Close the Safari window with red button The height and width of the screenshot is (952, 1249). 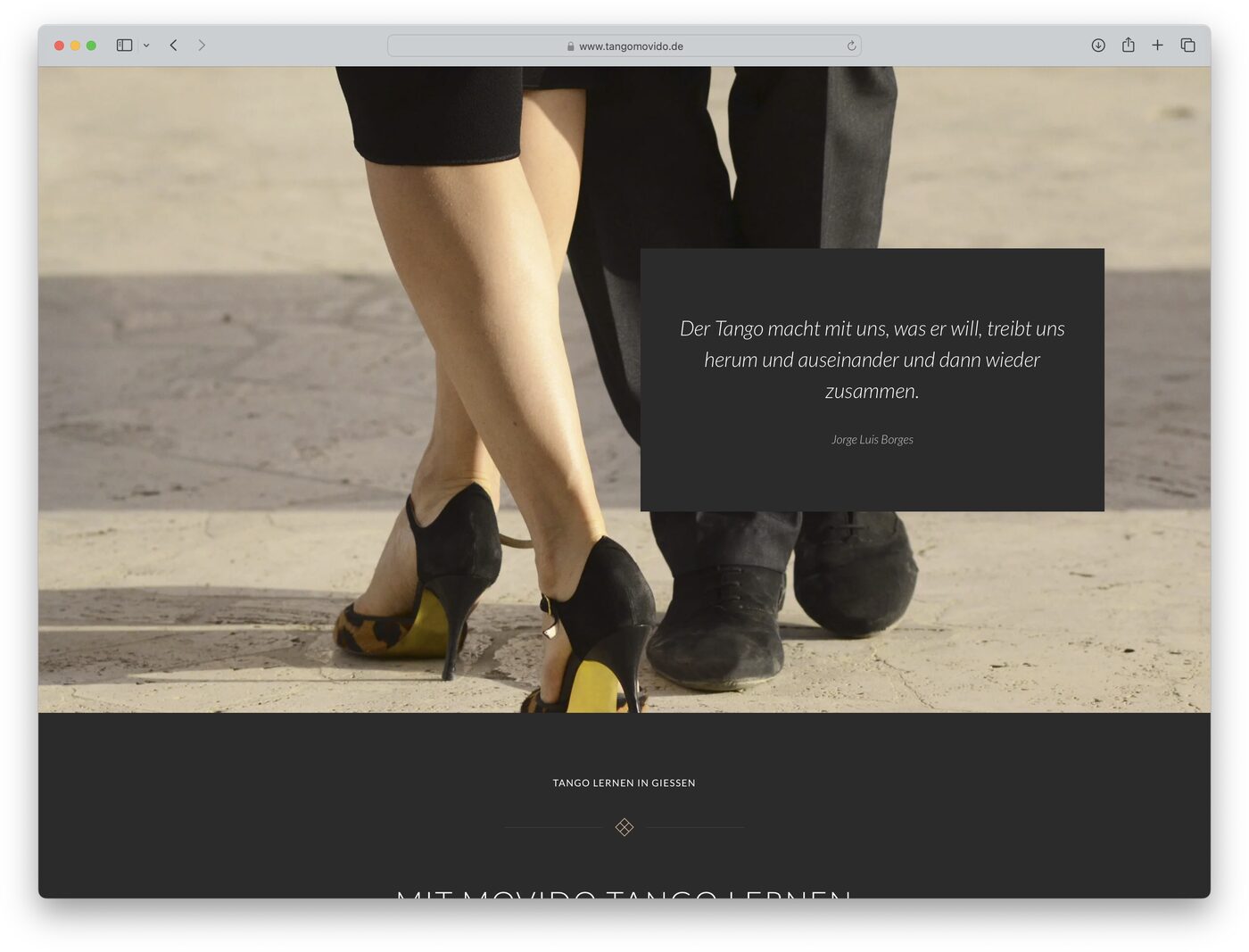pos(59,46)
